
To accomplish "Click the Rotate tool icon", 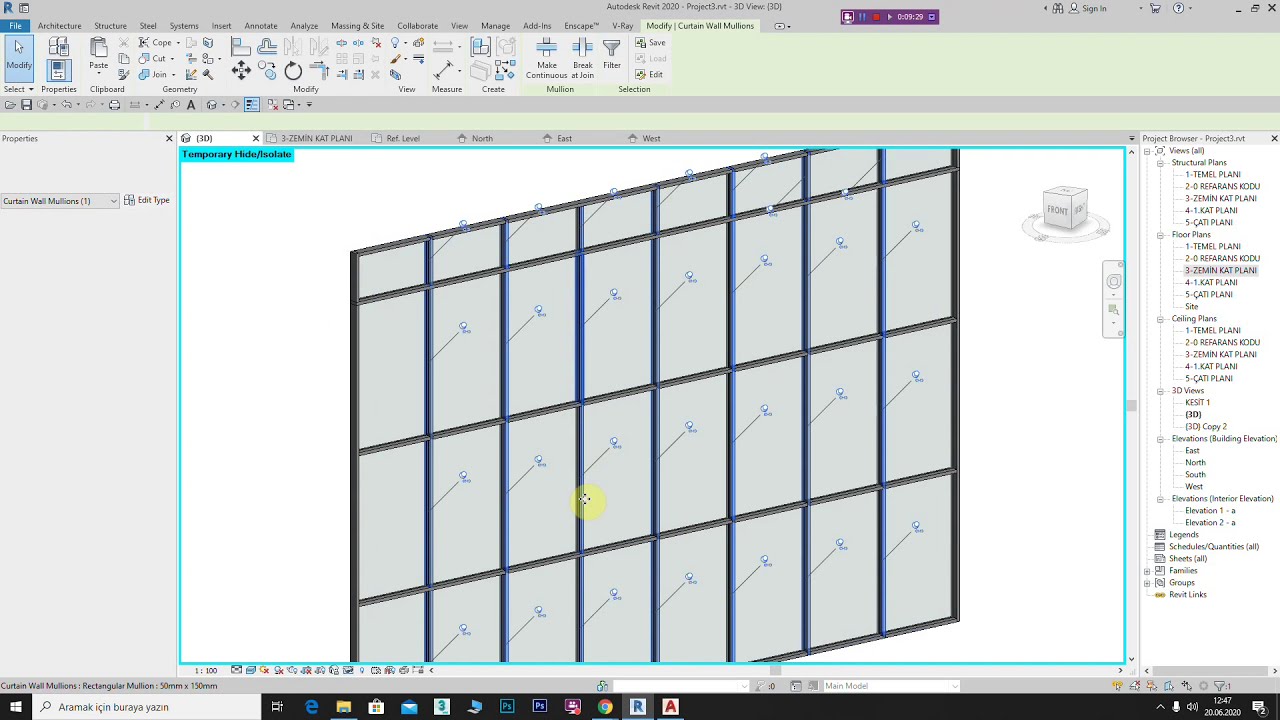I will click(x=293, y=70).
